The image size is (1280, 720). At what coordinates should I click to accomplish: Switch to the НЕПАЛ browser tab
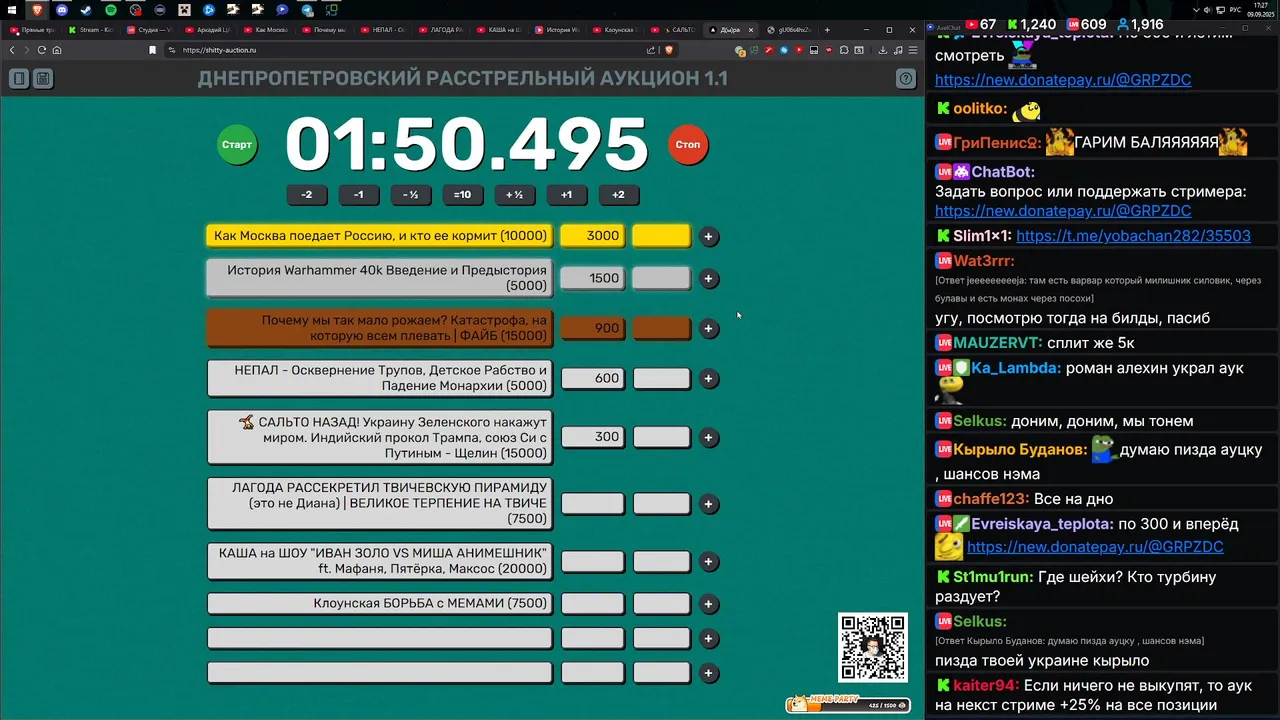pyautogui.click(x=384, y=30)
